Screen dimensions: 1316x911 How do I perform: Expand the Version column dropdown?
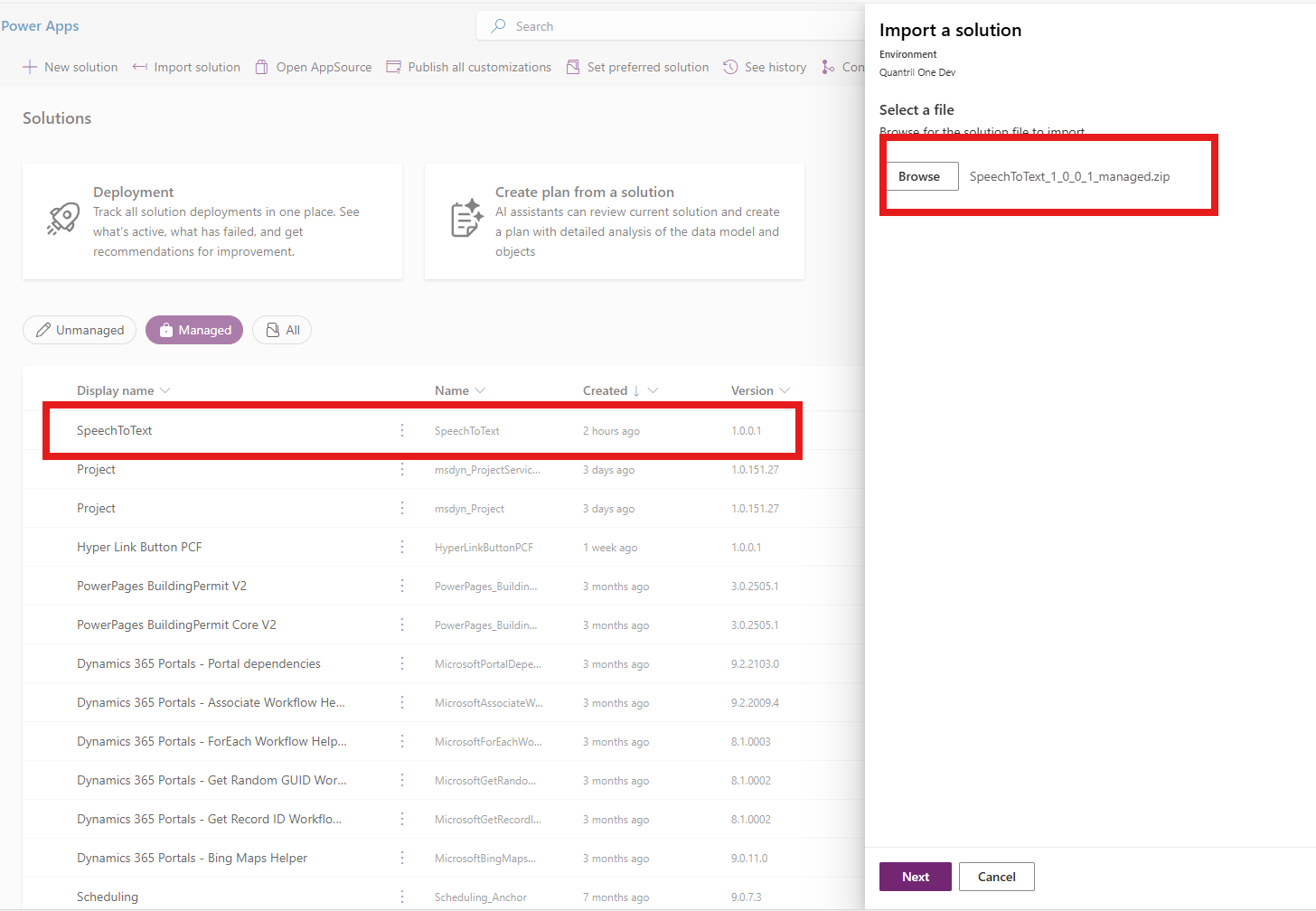785,390
